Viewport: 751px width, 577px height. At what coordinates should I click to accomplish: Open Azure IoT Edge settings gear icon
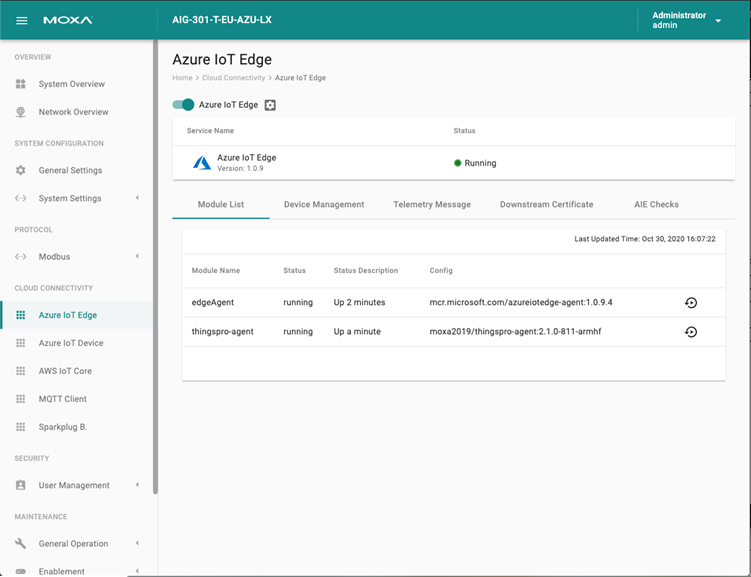pyautogui.click(x=270, y=105)
